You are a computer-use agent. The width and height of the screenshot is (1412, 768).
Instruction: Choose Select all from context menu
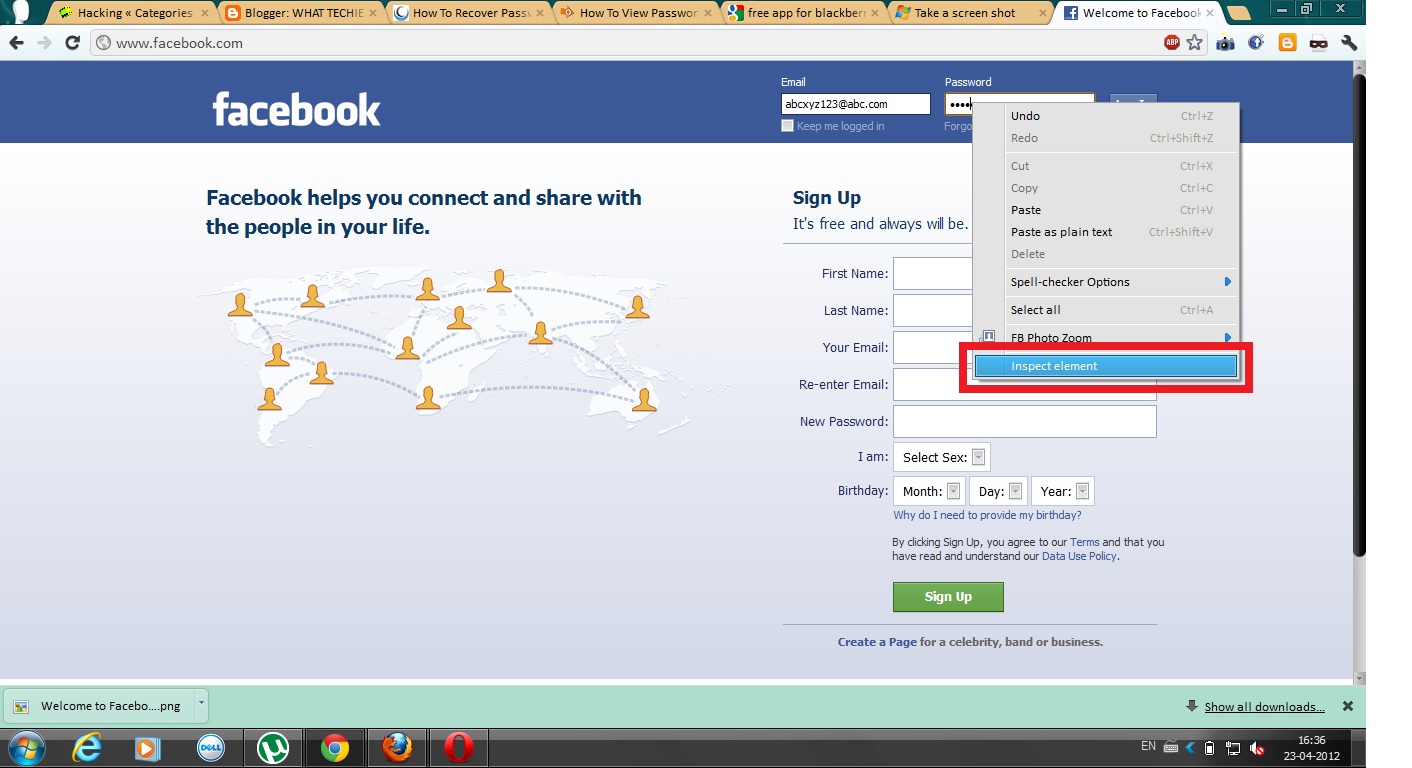pos(1121,310)
